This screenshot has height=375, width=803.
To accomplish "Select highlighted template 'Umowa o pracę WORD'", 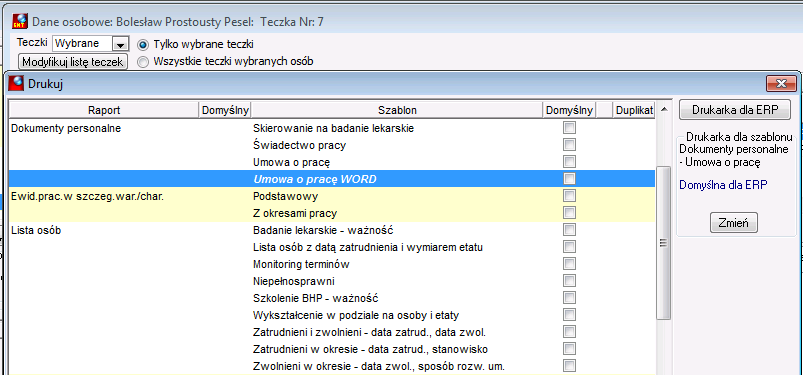I will click(315, 179).
